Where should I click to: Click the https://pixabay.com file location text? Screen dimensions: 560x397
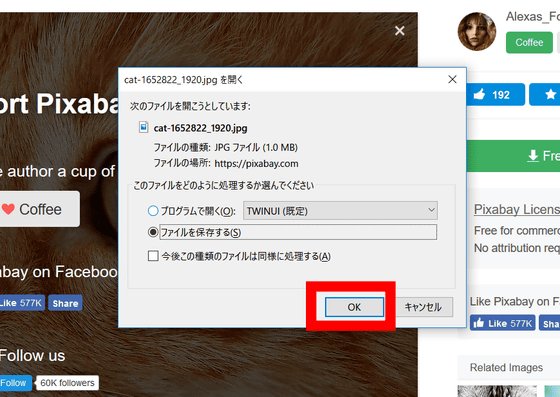pyautogui.click(x=256, y=164)
